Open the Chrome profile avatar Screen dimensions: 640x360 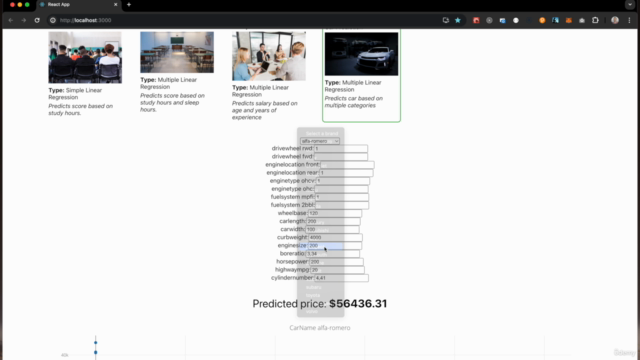pos(615,20)
